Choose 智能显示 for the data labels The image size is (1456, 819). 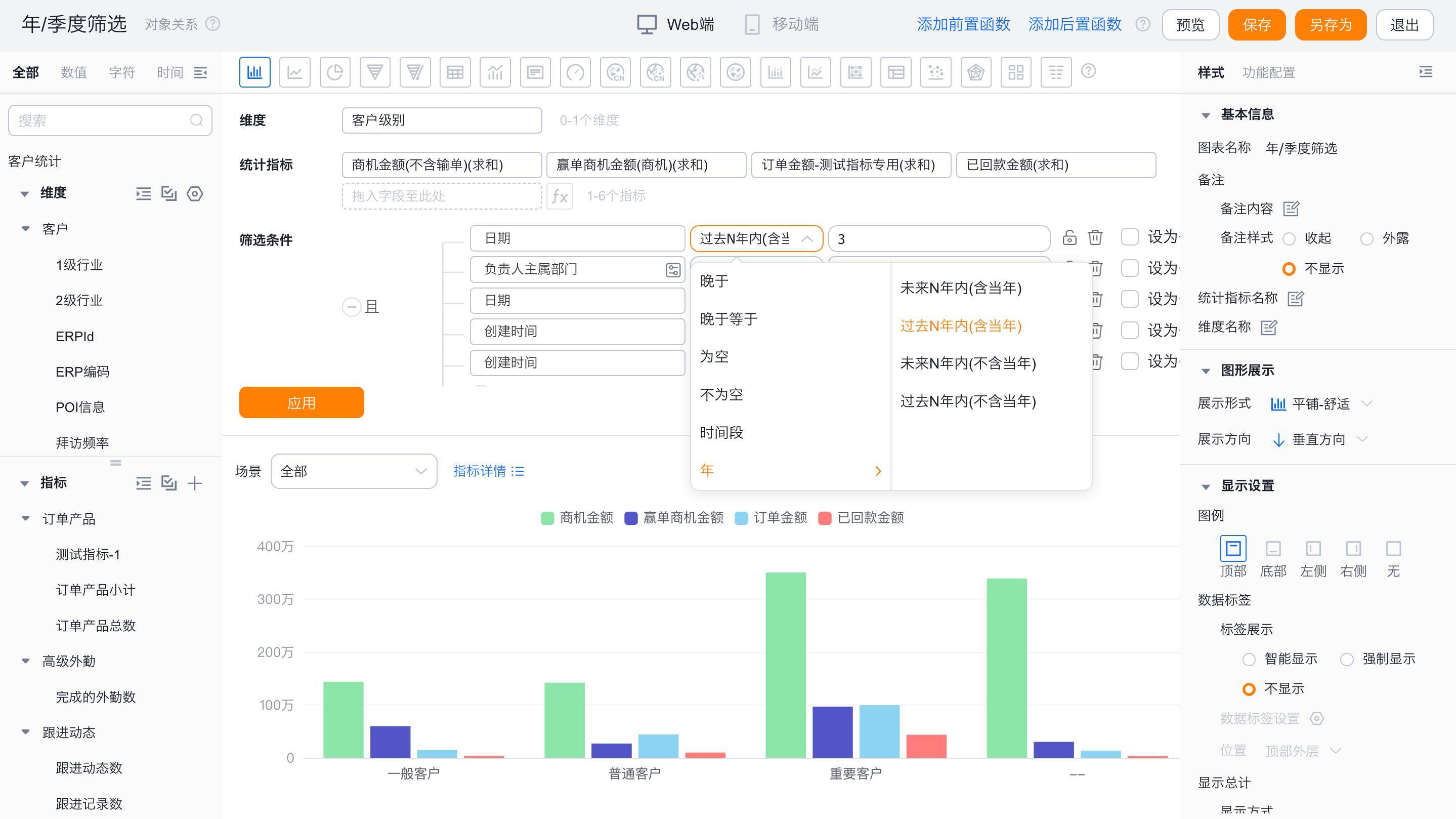click(1249, 660)
